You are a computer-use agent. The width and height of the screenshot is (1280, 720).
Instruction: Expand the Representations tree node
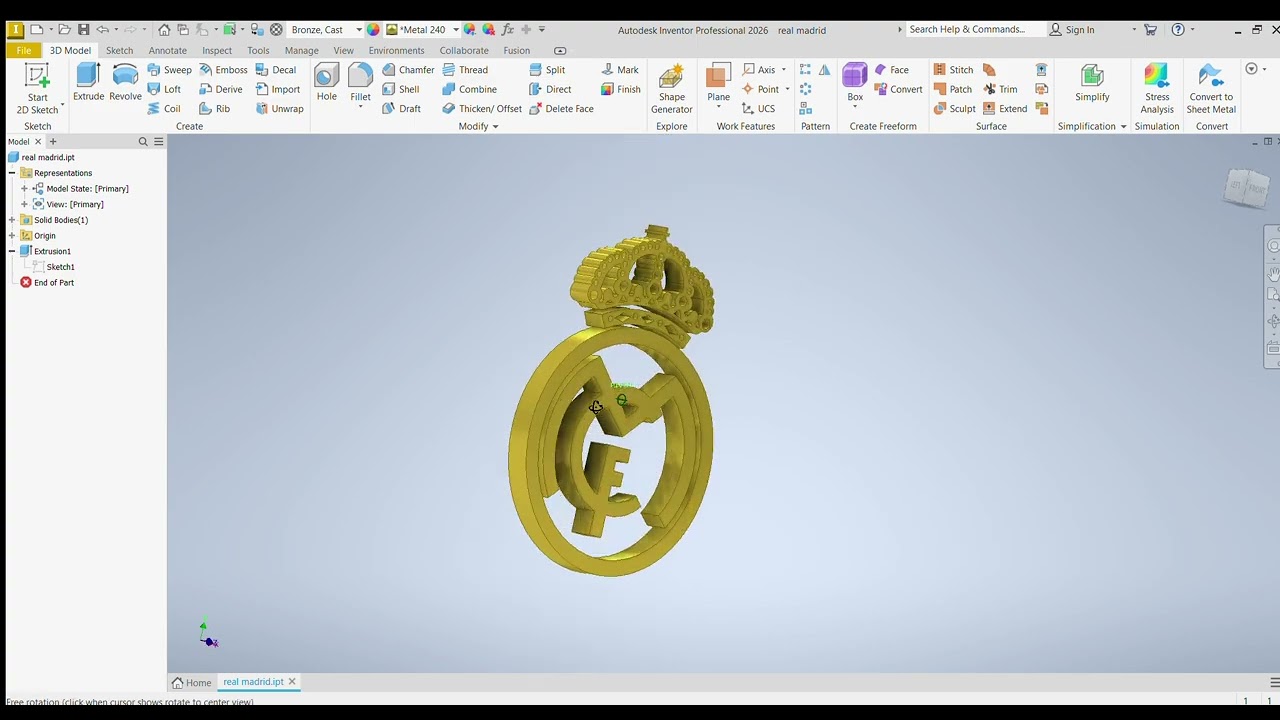(x=12, y=173)
